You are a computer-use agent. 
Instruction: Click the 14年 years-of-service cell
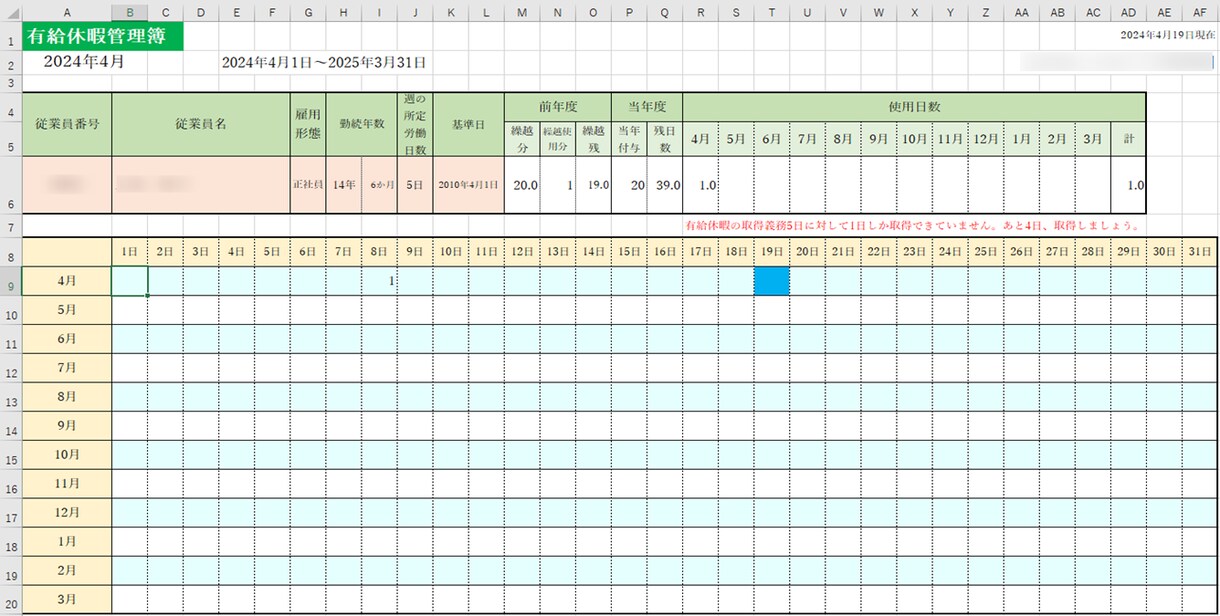coord(343,185)
